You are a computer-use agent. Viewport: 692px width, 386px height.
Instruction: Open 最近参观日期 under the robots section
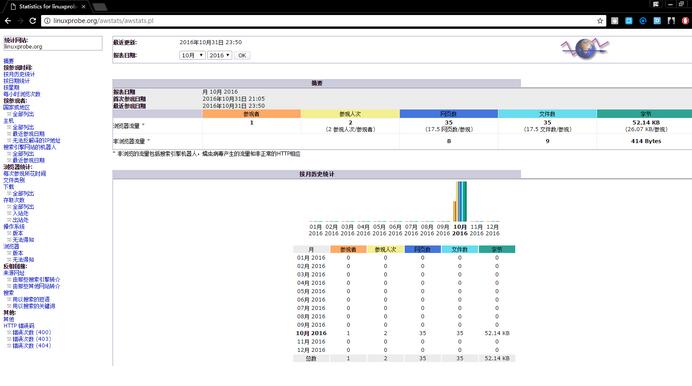[x=28, y=160]
